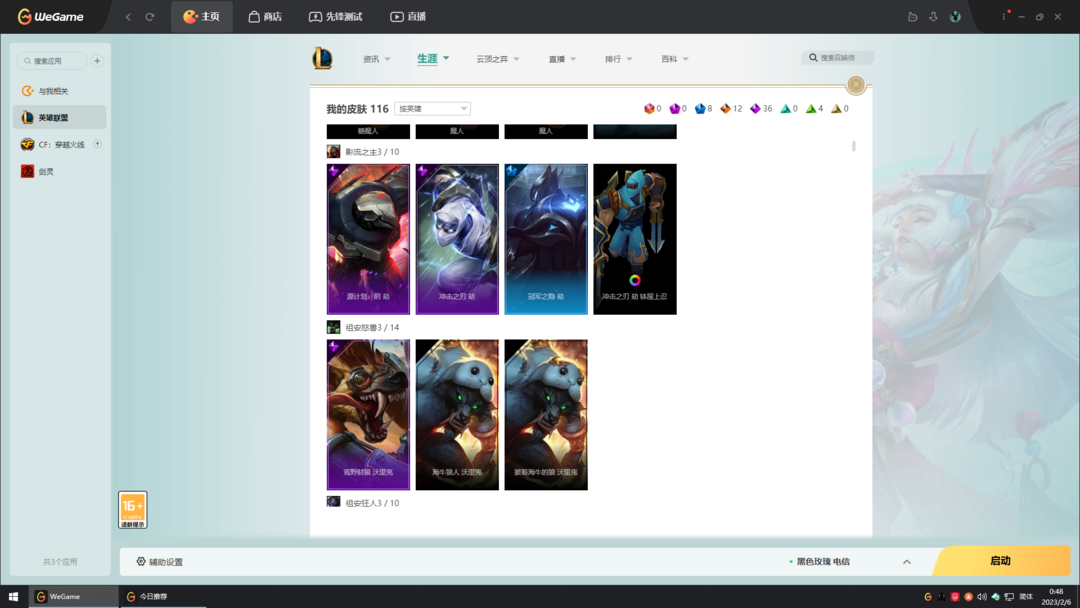Click the chroma color wheel on Zed skin
The image size is (1080, 608).
pos(634,280)
